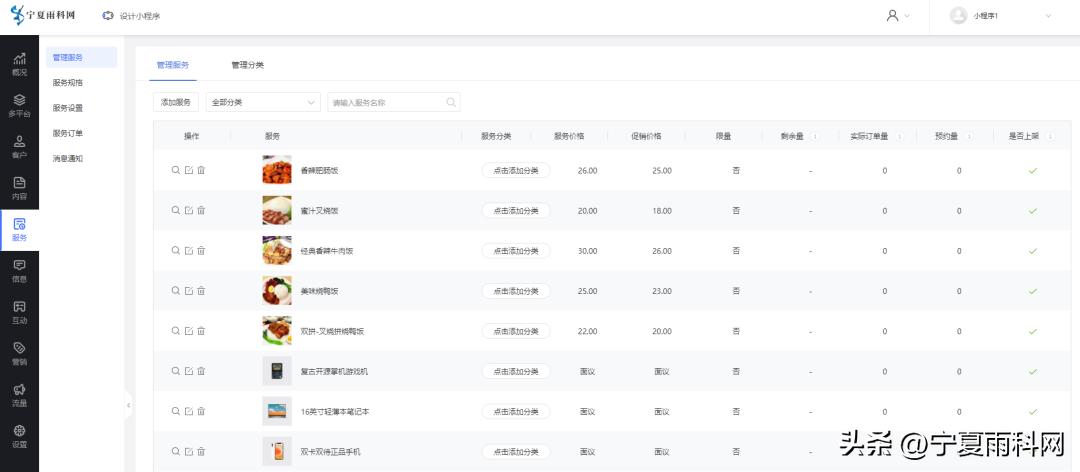
Task: Click the search icon in service name field
Action: (x=451, y=102)
